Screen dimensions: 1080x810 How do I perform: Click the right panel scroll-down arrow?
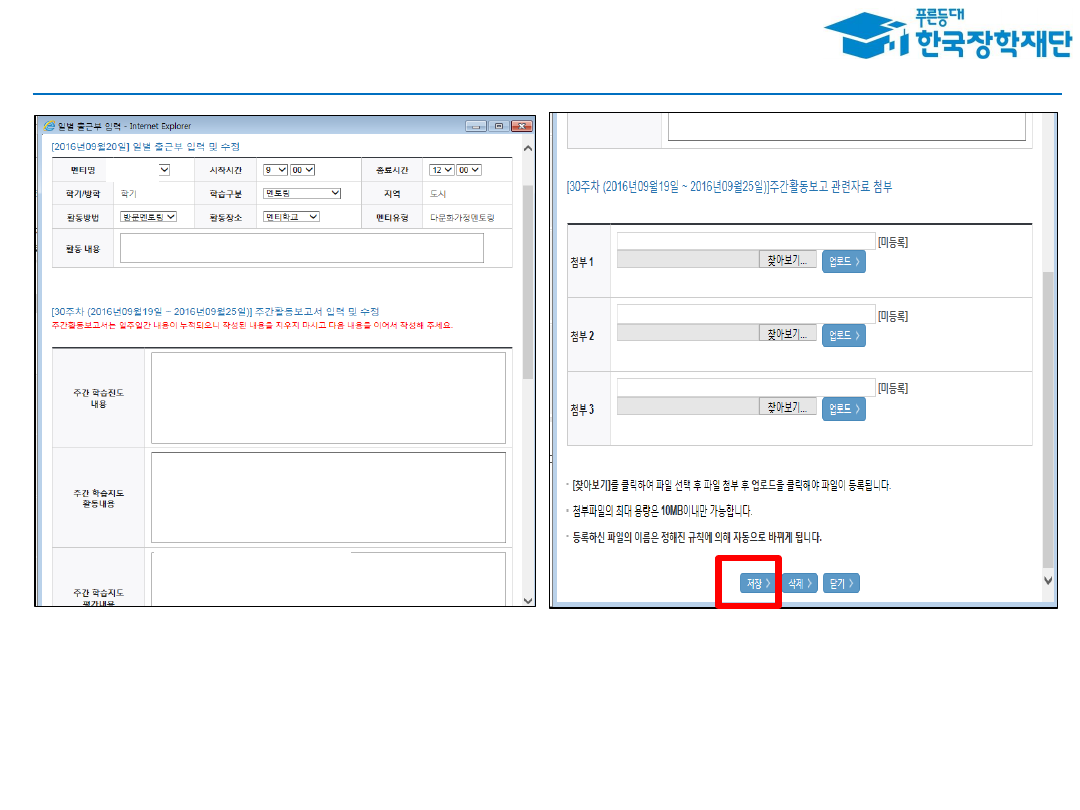click(1048, 580)
